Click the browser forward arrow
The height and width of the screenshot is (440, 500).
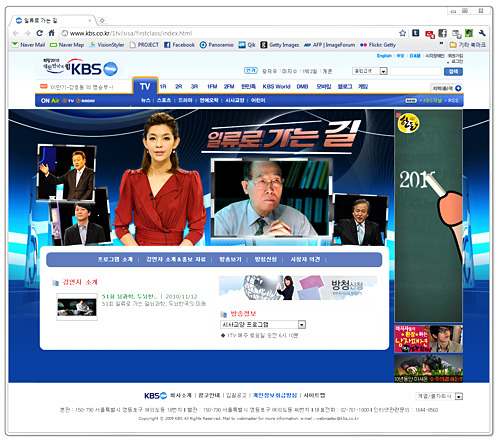28,33
